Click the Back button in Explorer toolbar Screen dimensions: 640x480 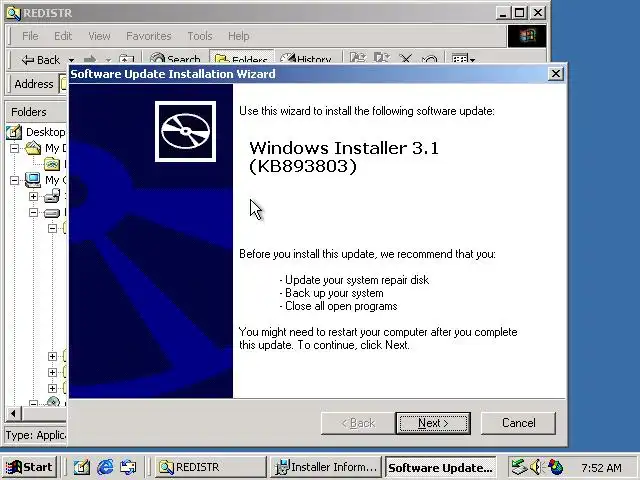tap(40, 60)
